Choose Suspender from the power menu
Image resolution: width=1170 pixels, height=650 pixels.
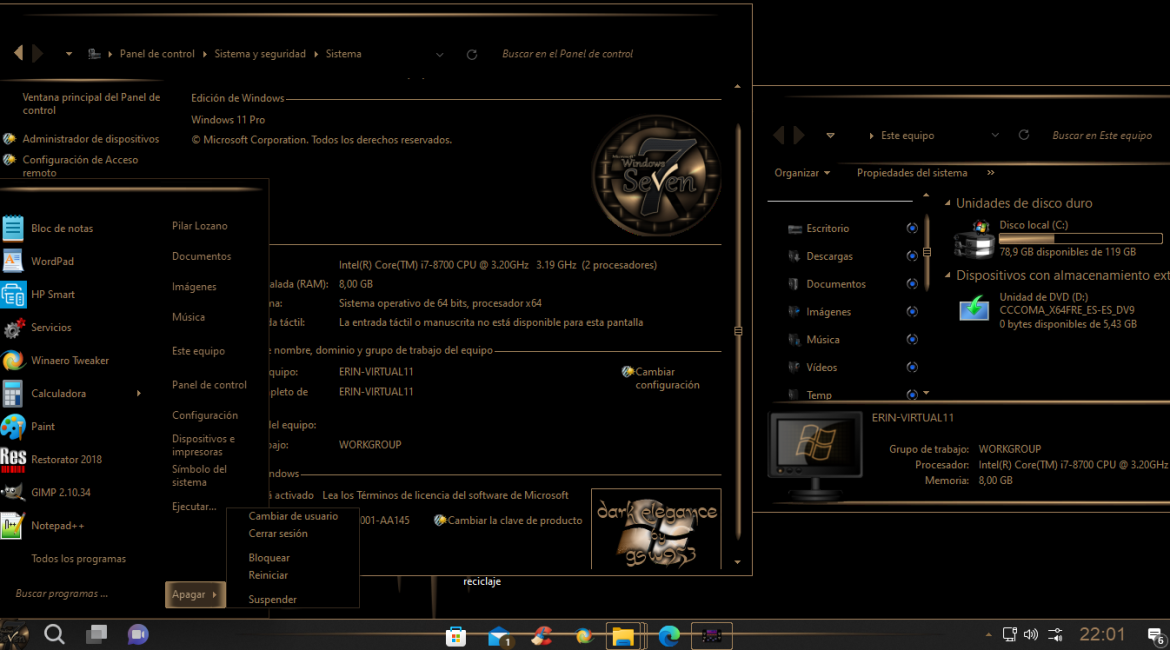tap(272, 600)
